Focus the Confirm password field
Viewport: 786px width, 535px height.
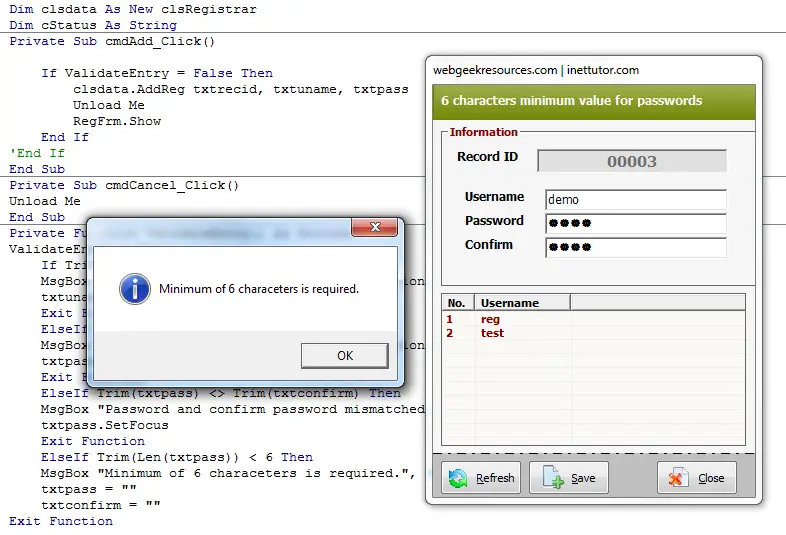pyautogui.click(x=636, y=247)
